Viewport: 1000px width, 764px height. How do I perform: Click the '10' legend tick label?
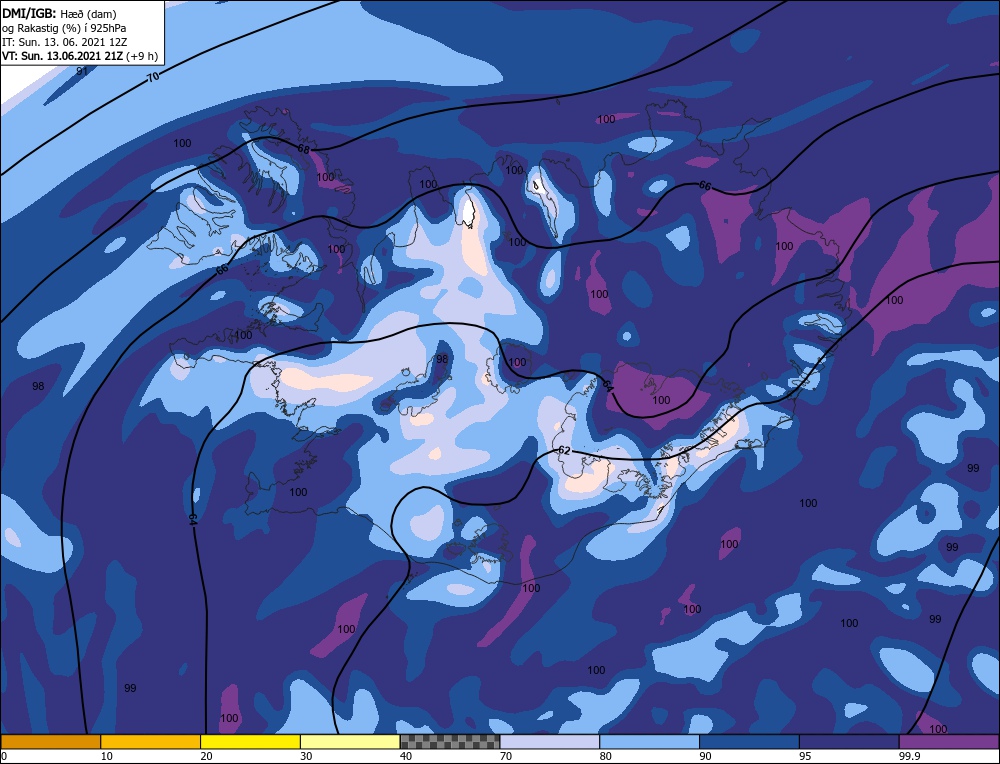107,756
